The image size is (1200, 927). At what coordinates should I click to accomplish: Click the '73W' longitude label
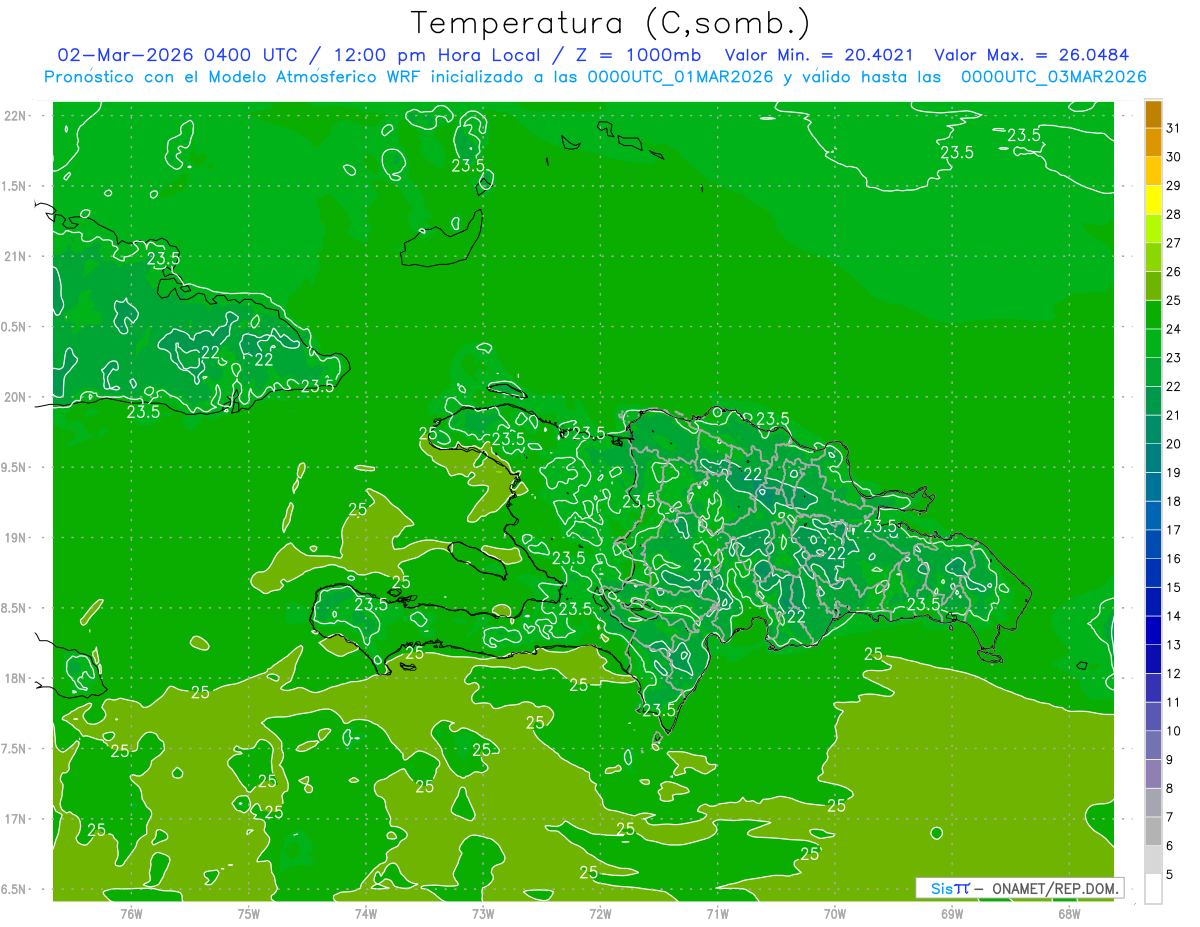click(x=483, y=913)
